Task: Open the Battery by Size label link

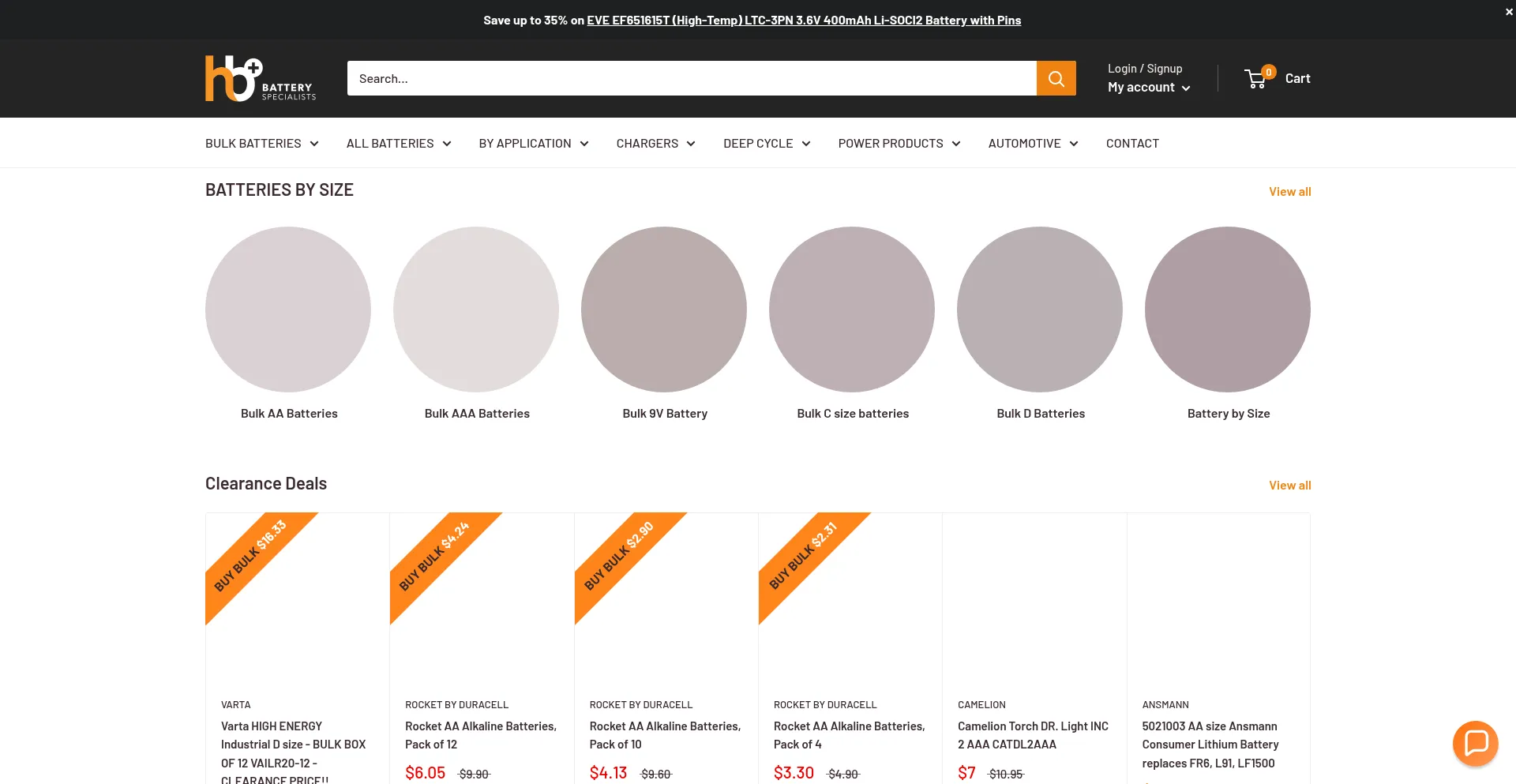Action: click(x=1229, y=414)
